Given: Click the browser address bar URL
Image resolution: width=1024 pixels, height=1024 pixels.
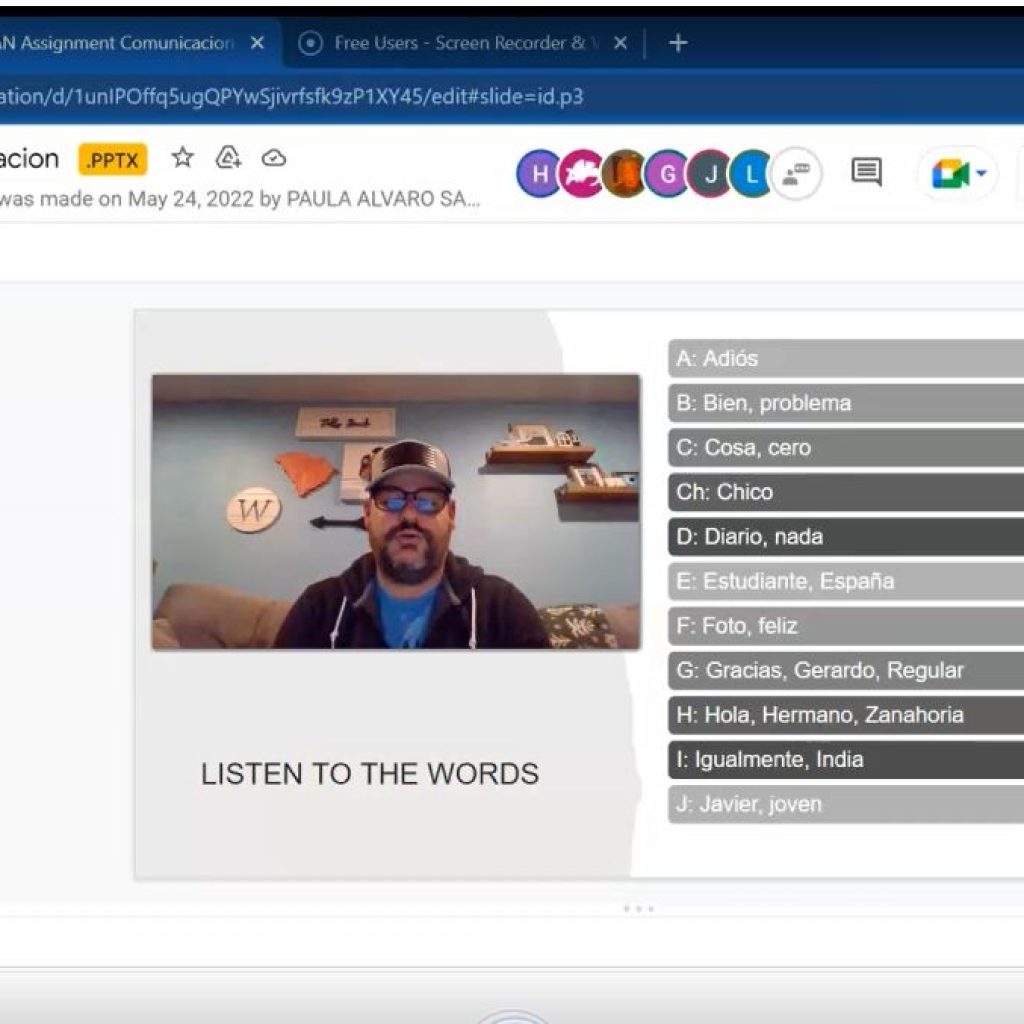Looking at the screenshot, I should [x=292, y=97].
